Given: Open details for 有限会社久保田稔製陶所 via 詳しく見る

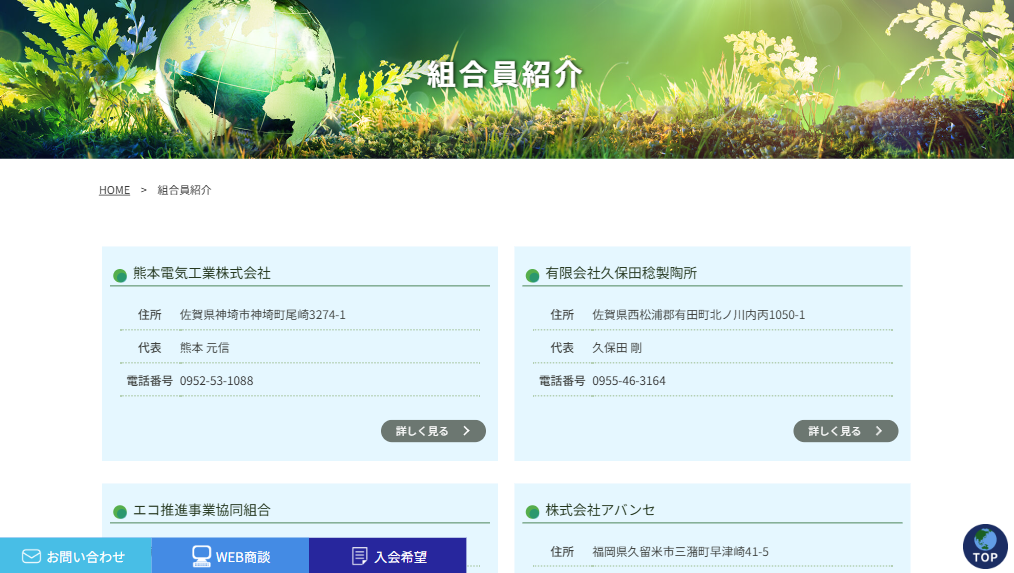Looking at the screenshot, I should point(846,431).
